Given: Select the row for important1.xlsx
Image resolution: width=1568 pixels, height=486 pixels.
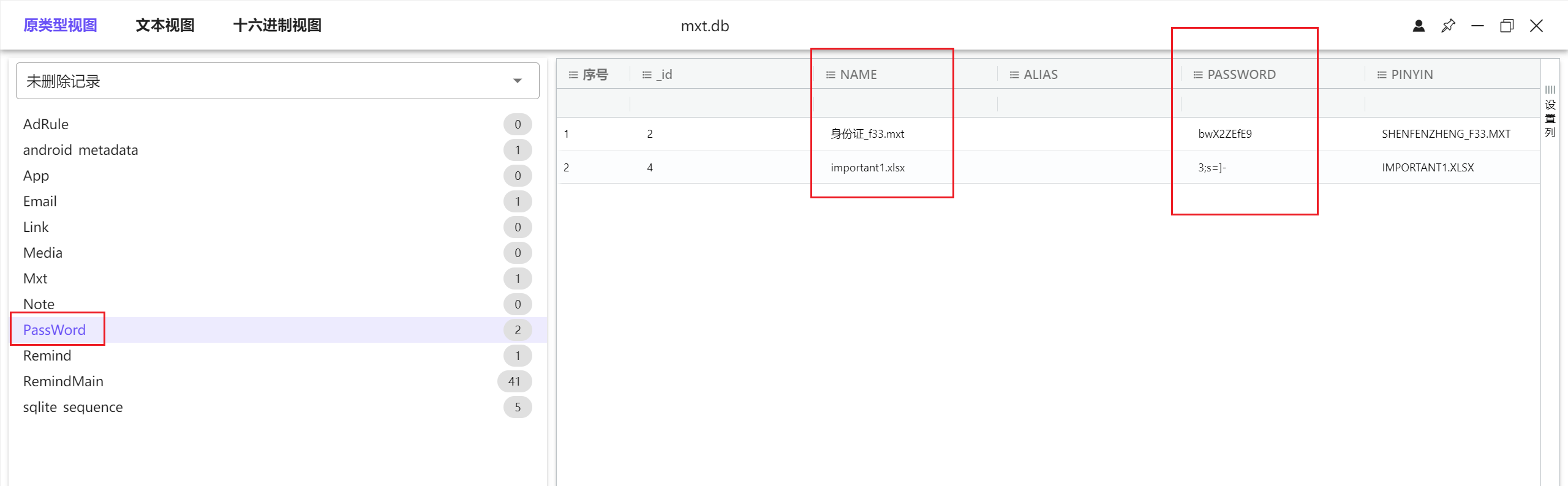Looking at the screenshot, I should [867, 168].
